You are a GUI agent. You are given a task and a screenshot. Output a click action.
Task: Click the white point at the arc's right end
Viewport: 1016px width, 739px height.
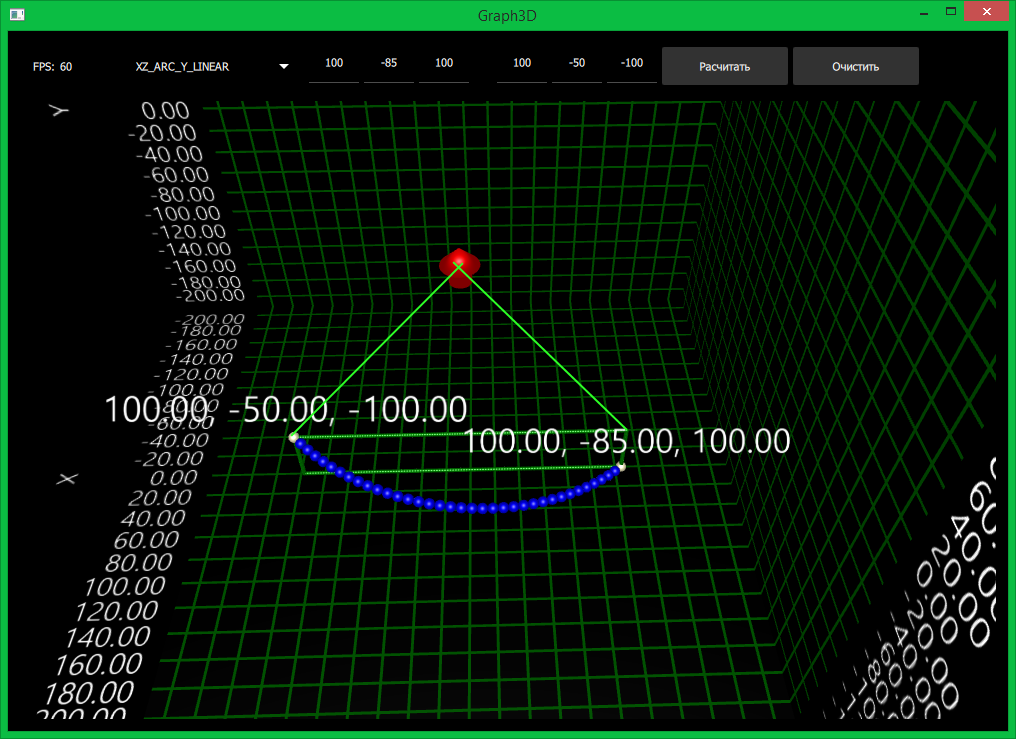(x=622, y=466)
